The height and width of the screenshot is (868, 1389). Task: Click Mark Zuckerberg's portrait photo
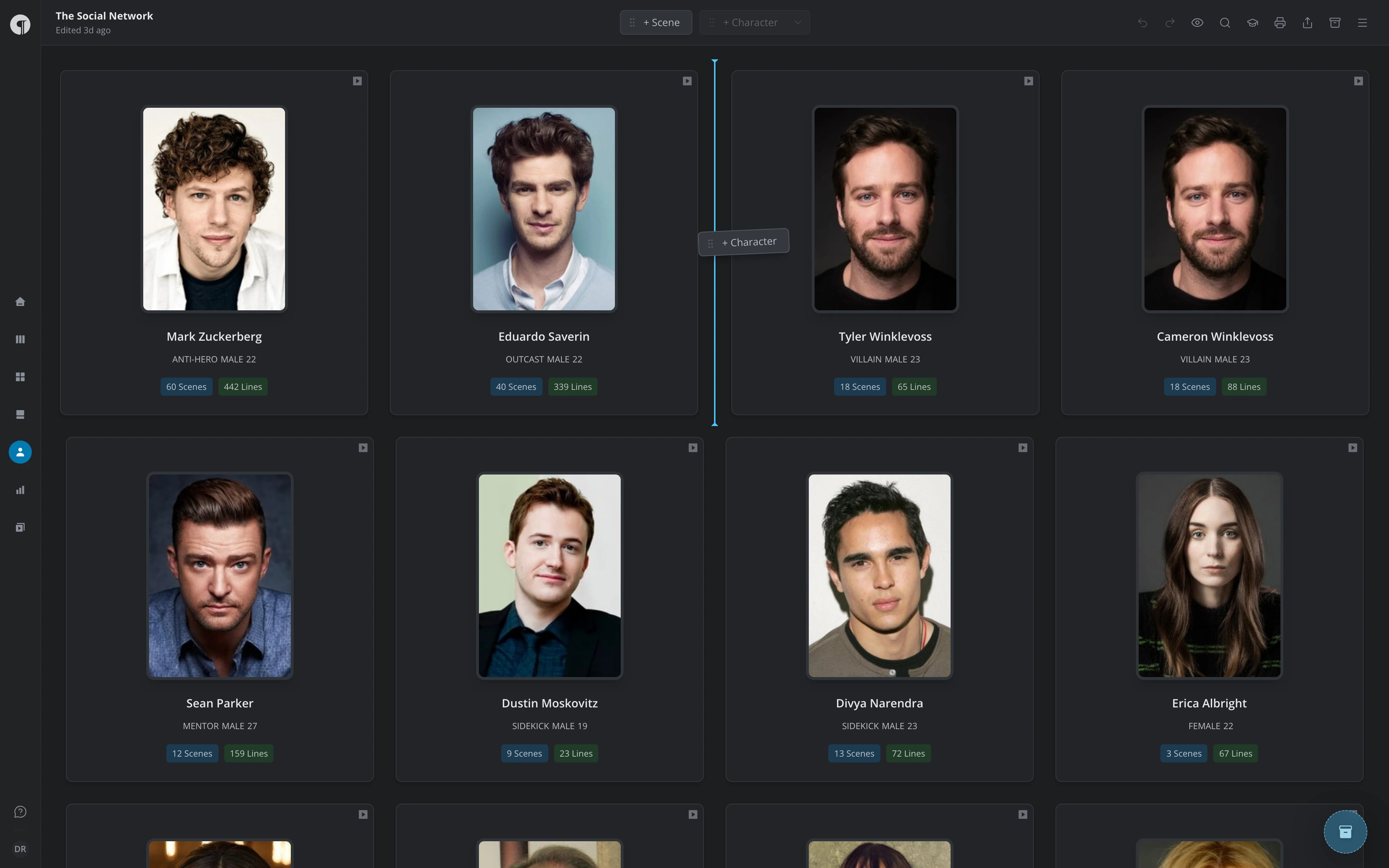[214, 209]
